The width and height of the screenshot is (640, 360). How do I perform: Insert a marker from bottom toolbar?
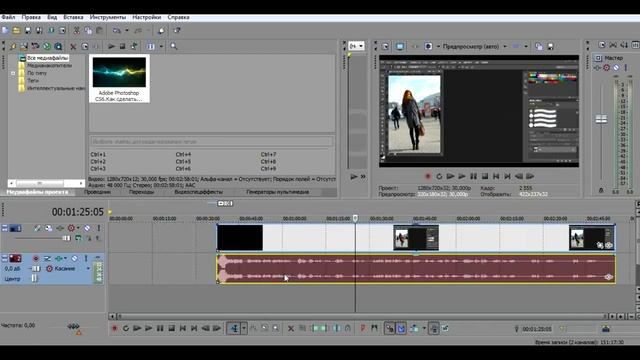point(362,328)
